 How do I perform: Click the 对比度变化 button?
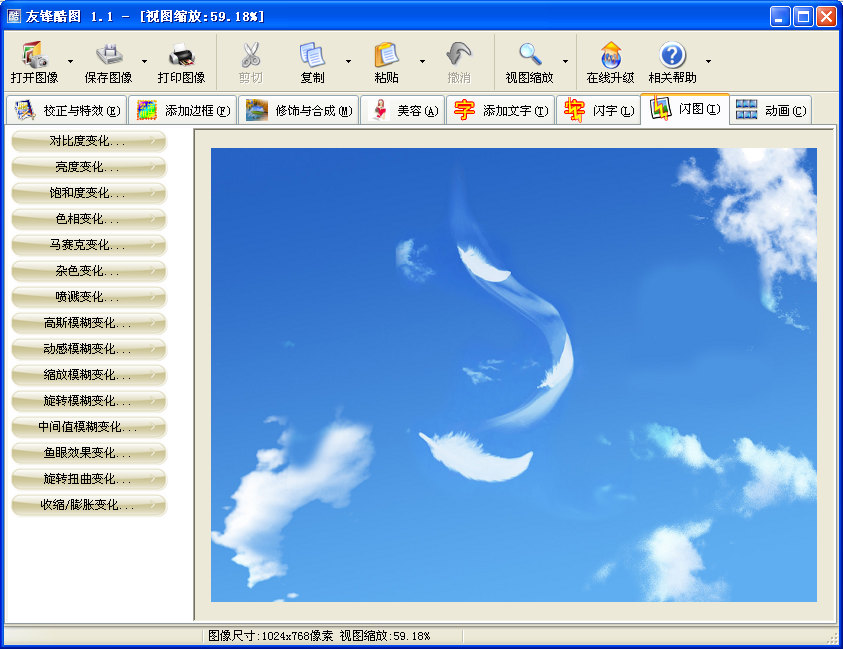(89, 141)
